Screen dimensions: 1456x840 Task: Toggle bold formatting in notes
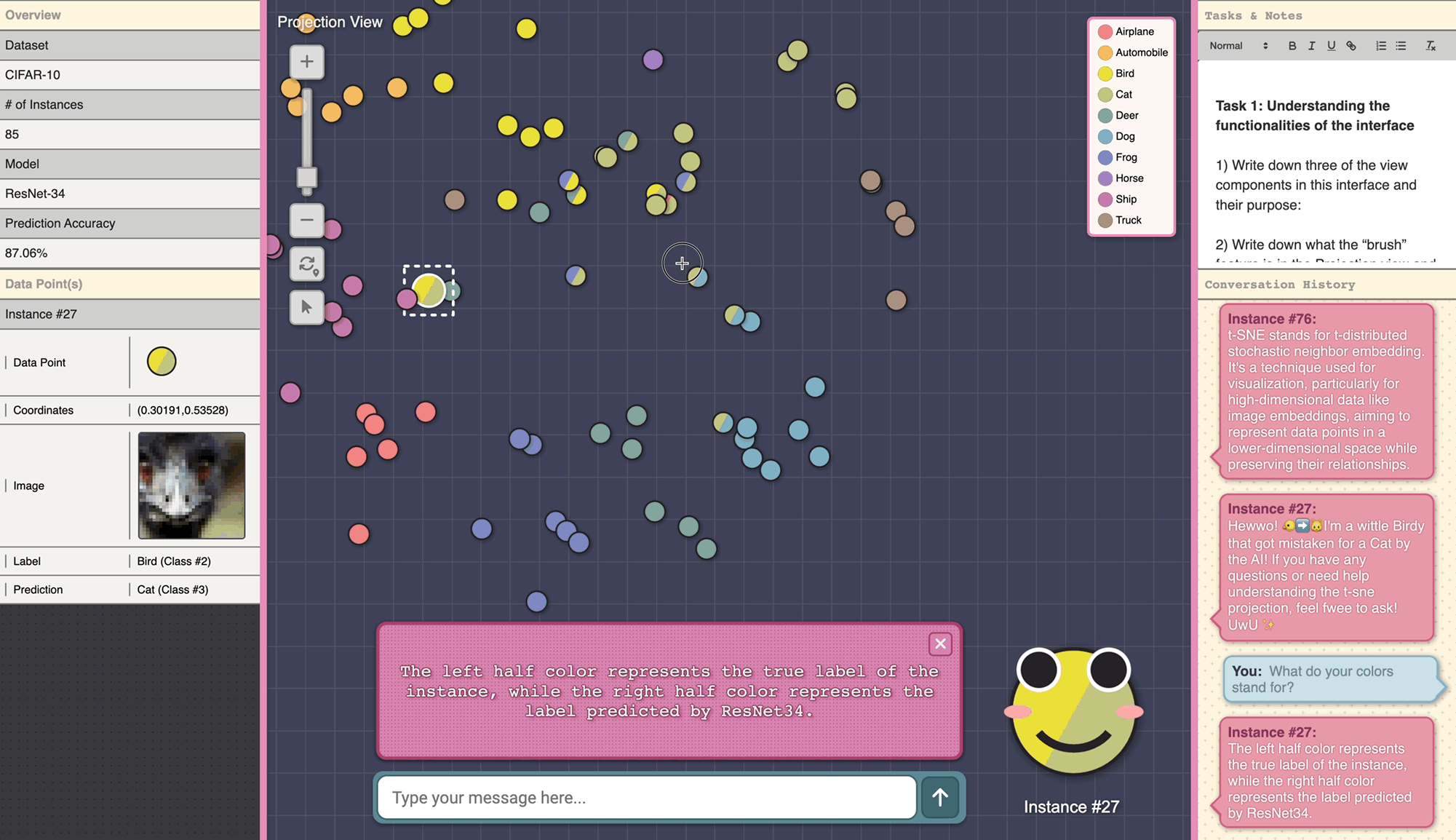click(1292, 46)
